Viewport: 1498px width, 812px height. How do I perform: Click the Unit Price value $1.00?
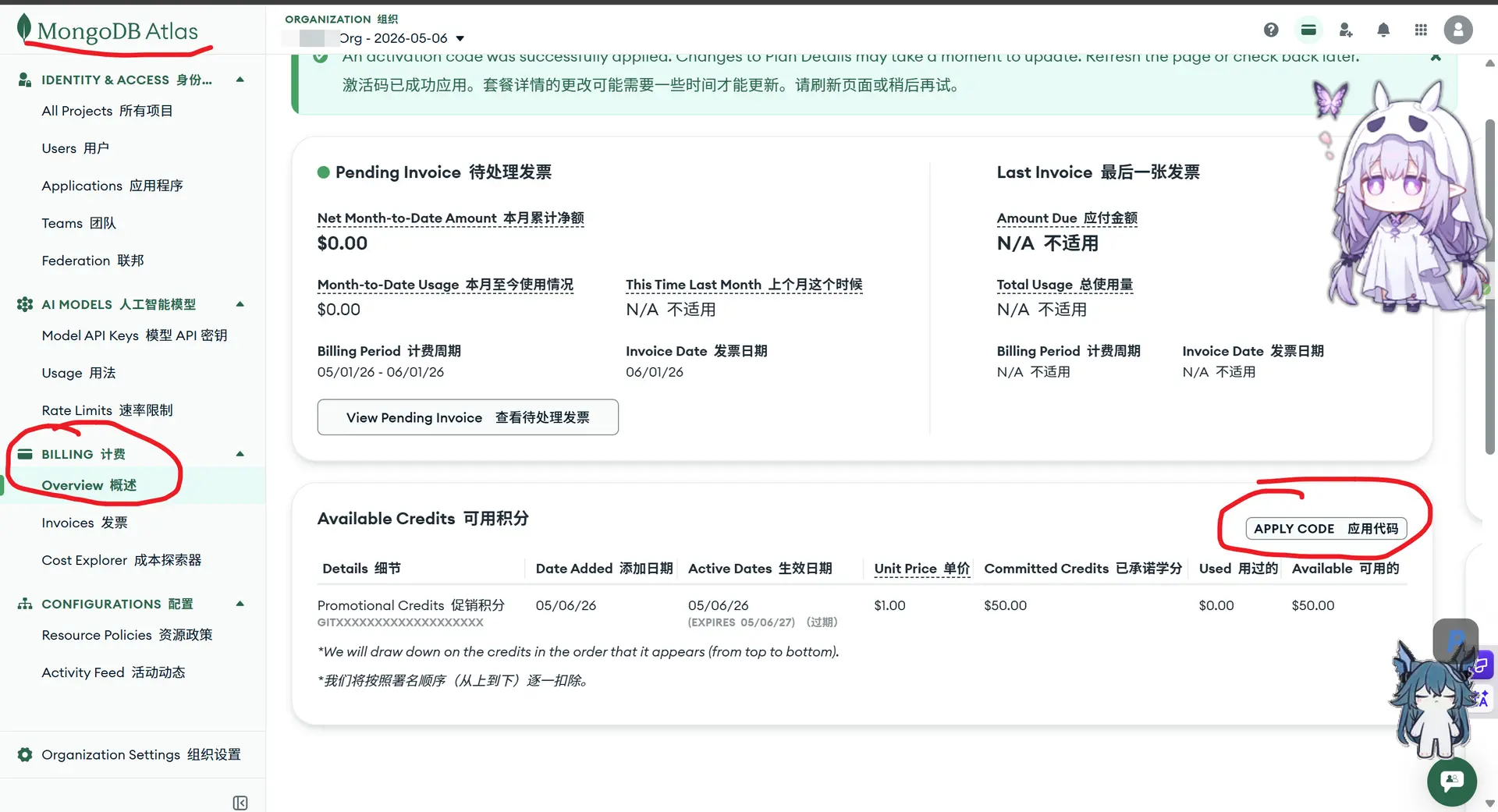click(x=889, y=605)
